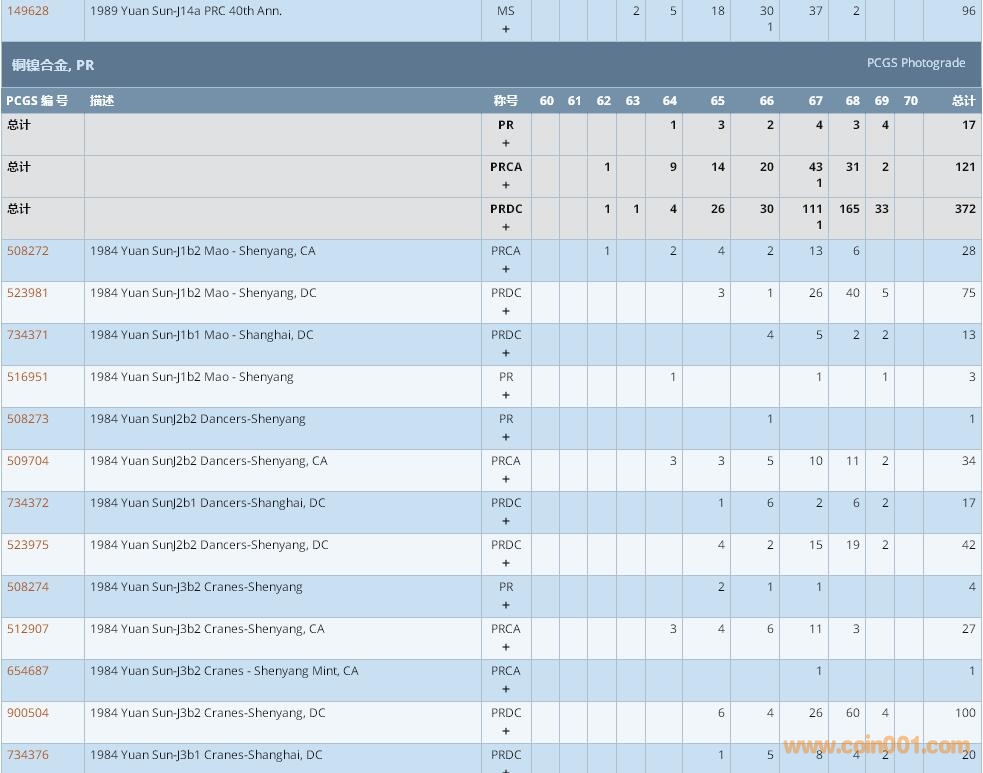Click the 总计 column header on the right

click(x=962, y=101)
